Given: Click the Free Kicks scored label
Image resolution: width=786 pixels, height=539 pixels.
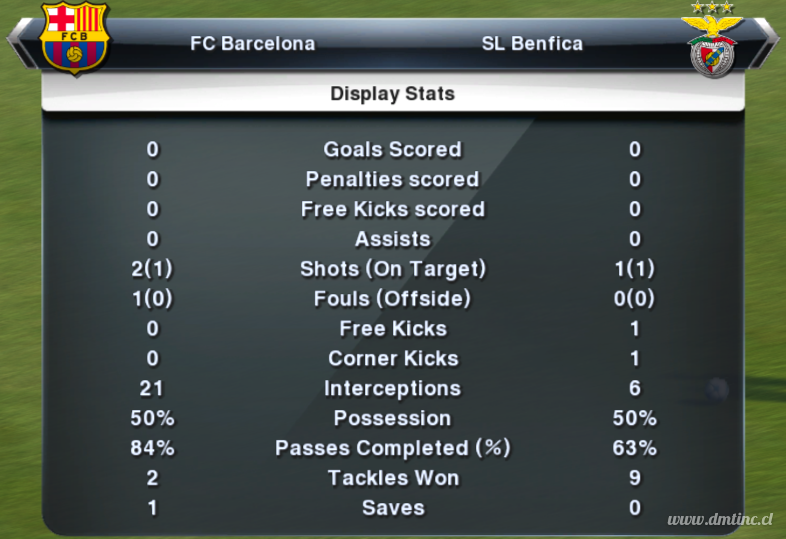Looking at the screenshot, I should (392, 209).
